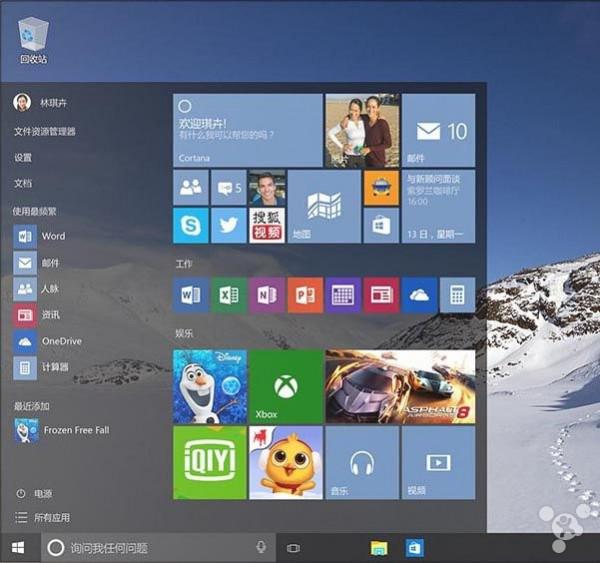The height and width of the screenshot is (563, 600).
Task: Open 资讯 in most used list
Action: click(x=37, y=315)
